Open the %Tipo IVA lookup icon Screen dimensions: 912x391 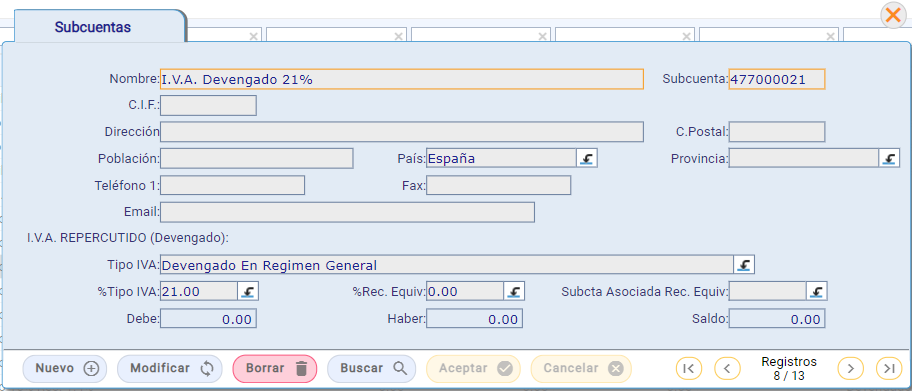coord(248,291)
